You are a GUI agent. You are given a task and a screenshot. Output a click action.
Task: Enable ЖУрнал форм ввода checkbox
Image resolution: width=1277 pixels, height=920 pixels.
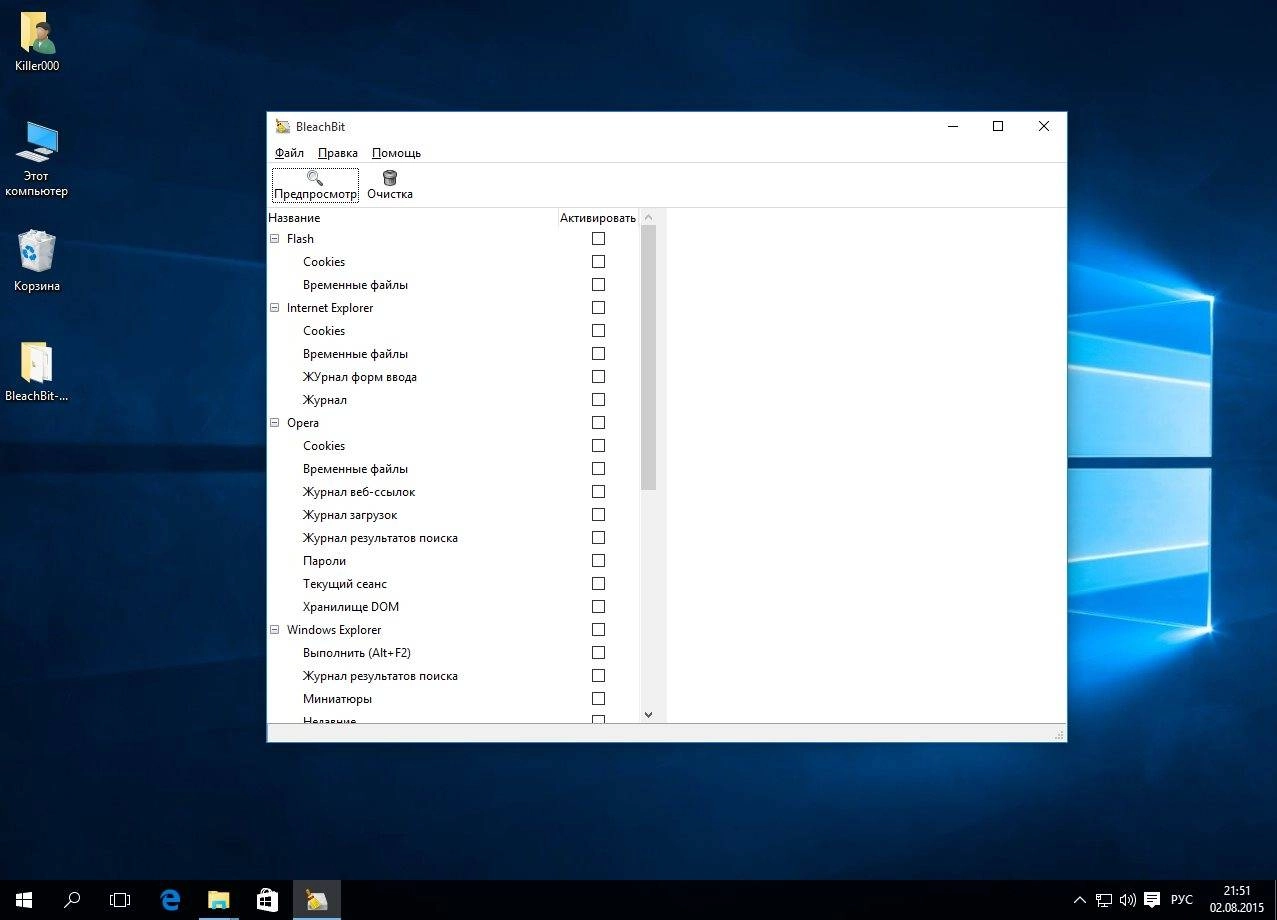pos(598,377)
